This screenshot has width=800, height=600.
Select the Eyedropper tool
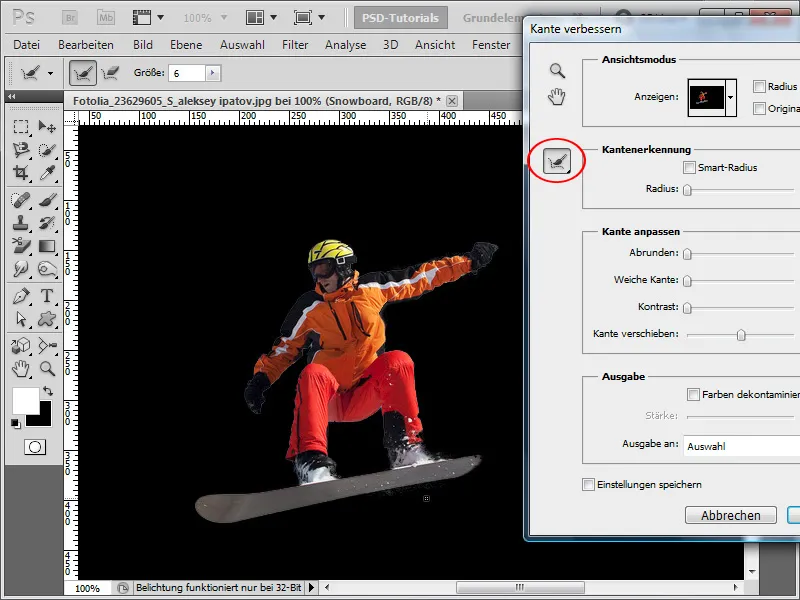(x=47, y=173)
